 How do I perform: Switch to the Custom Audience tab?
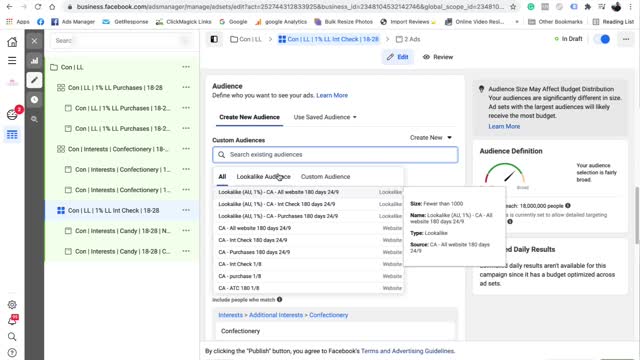click(x=325, y=177)
